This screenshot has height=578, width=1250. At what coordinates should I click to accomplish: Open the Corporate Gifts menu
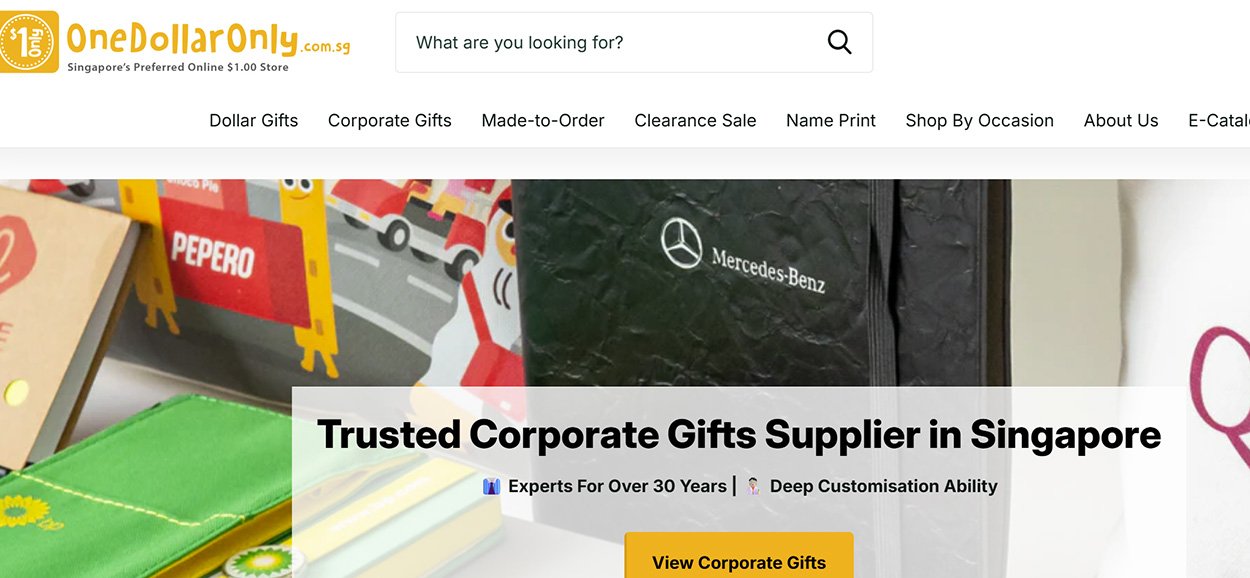[x=390, y=121]
